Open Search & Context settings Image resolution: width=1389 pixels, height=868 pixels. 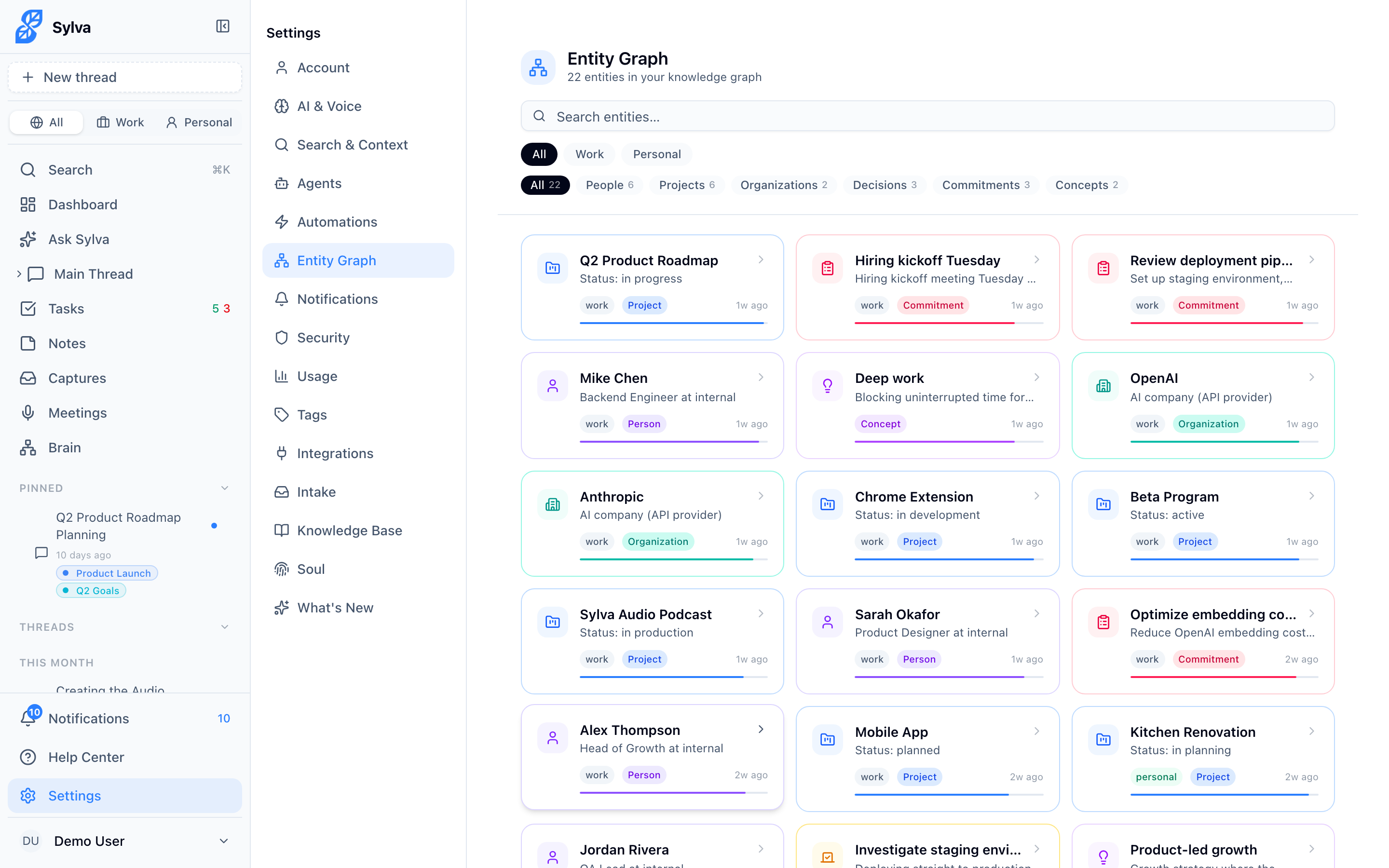[358, 145]
